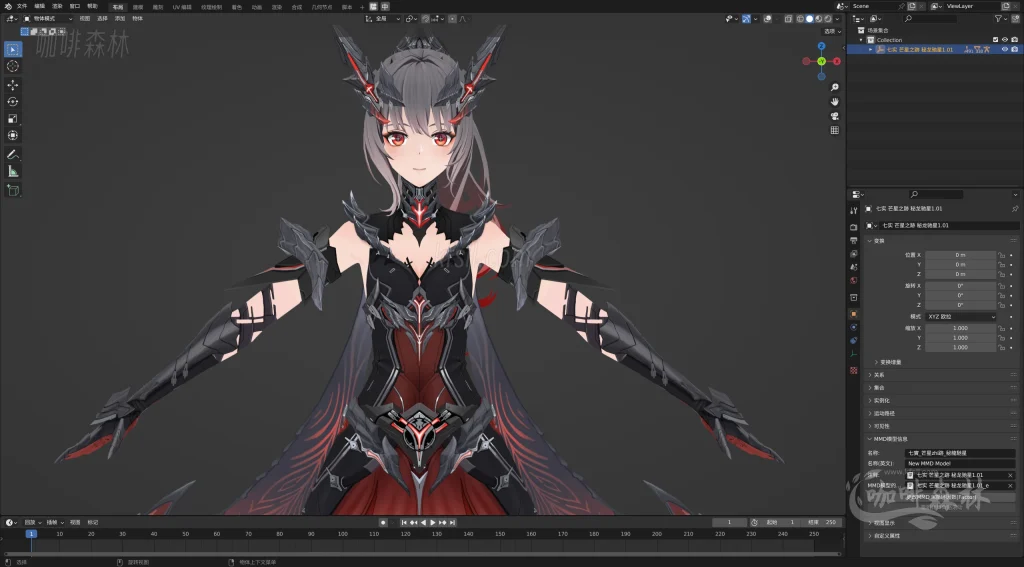This screenshot has height=567, width=1024.
Task: Toggle scale X lock icon
Action: click(1001, 328)
